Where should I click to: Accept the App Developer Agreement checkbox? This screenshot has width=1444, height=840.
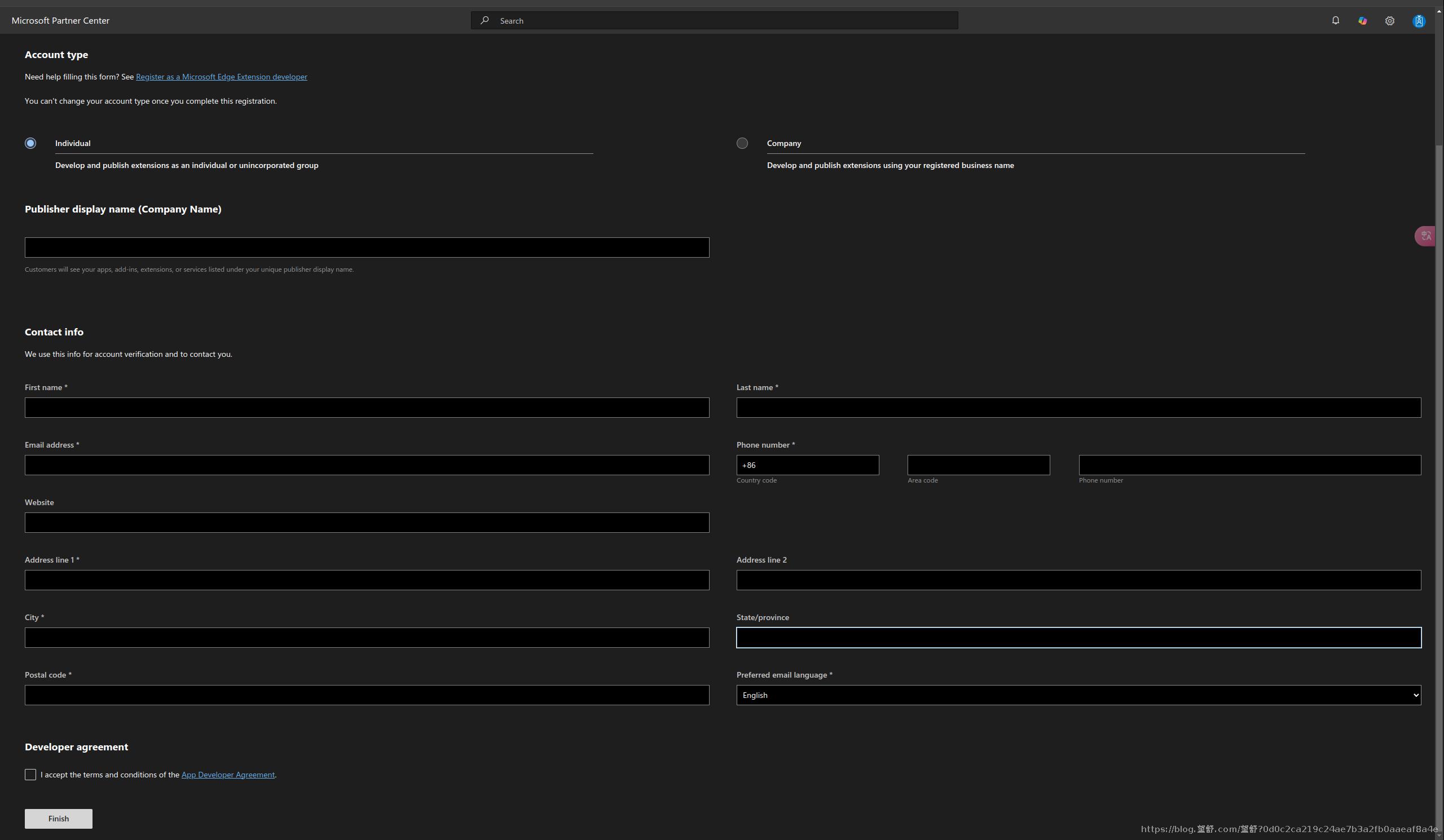30,775
